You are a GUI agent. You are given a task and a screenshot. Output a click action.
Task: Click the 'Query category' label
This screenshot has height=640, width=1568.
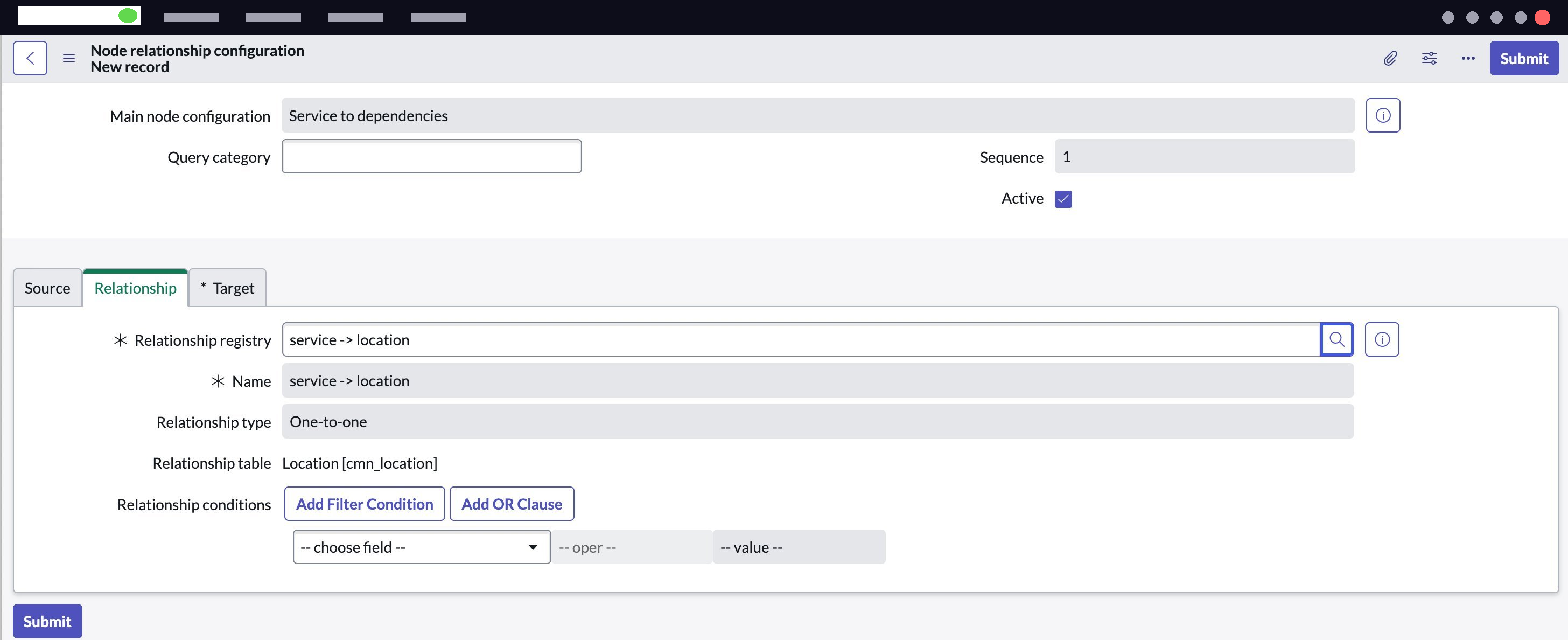tap(219, 158)
